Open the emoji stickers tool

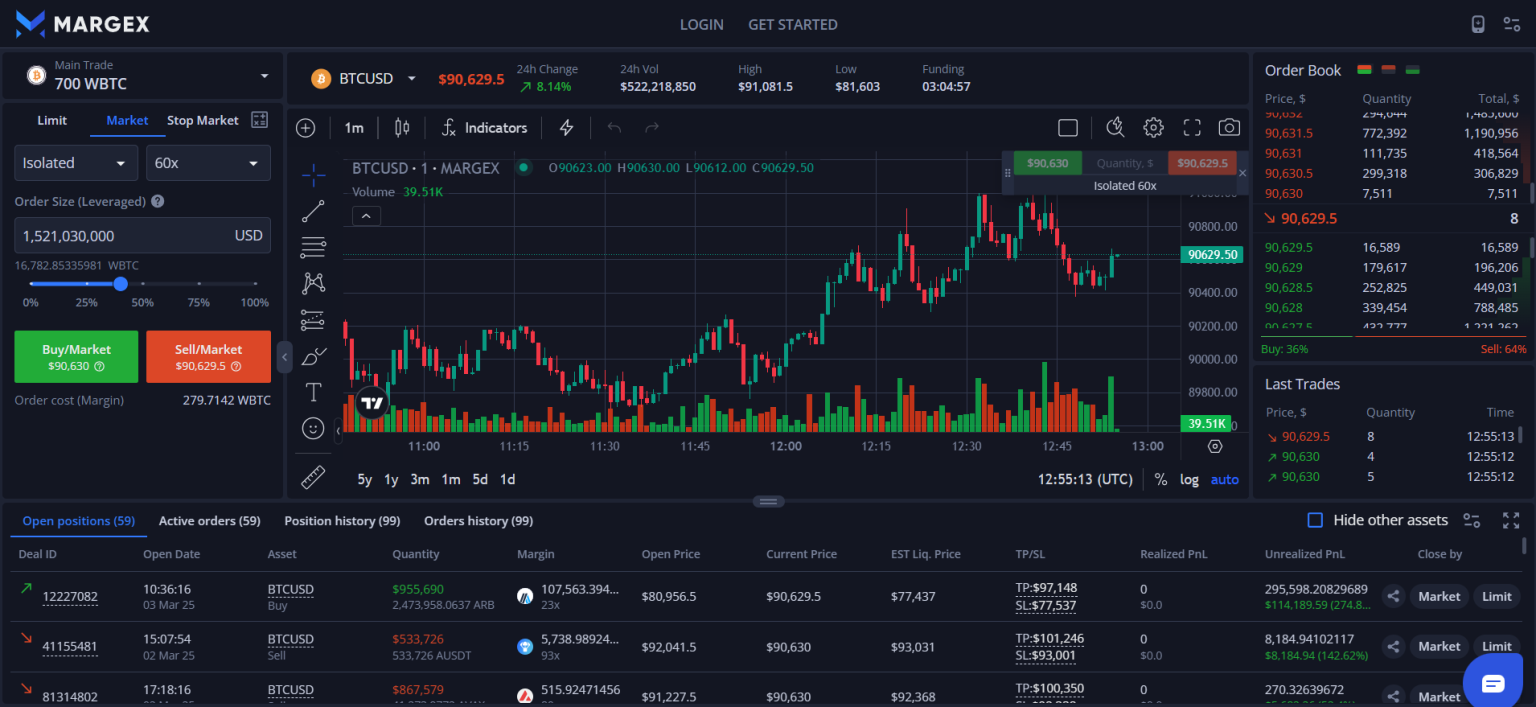click(313, 428)
